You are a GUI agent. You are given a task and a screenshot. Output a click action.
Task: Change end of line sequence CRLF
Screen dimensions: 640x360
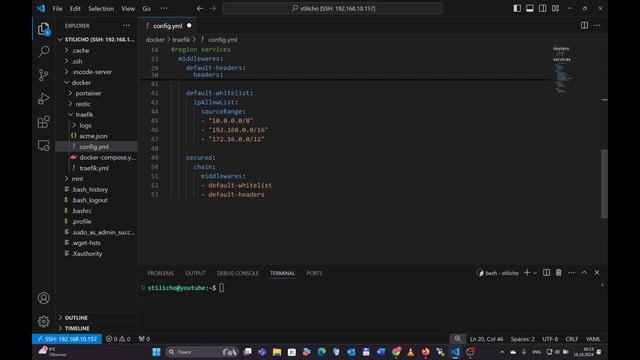point(571,339)
